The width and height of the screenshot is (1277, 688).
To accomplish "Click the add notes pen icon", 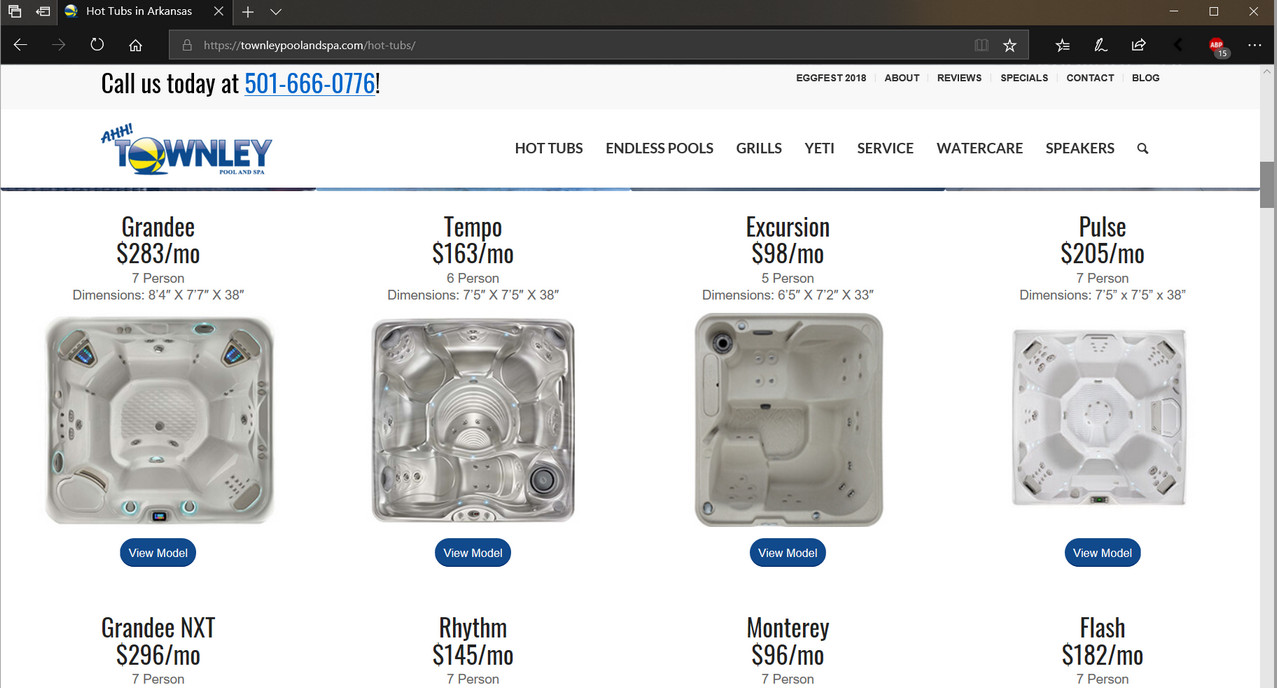I will point(1100,45).
